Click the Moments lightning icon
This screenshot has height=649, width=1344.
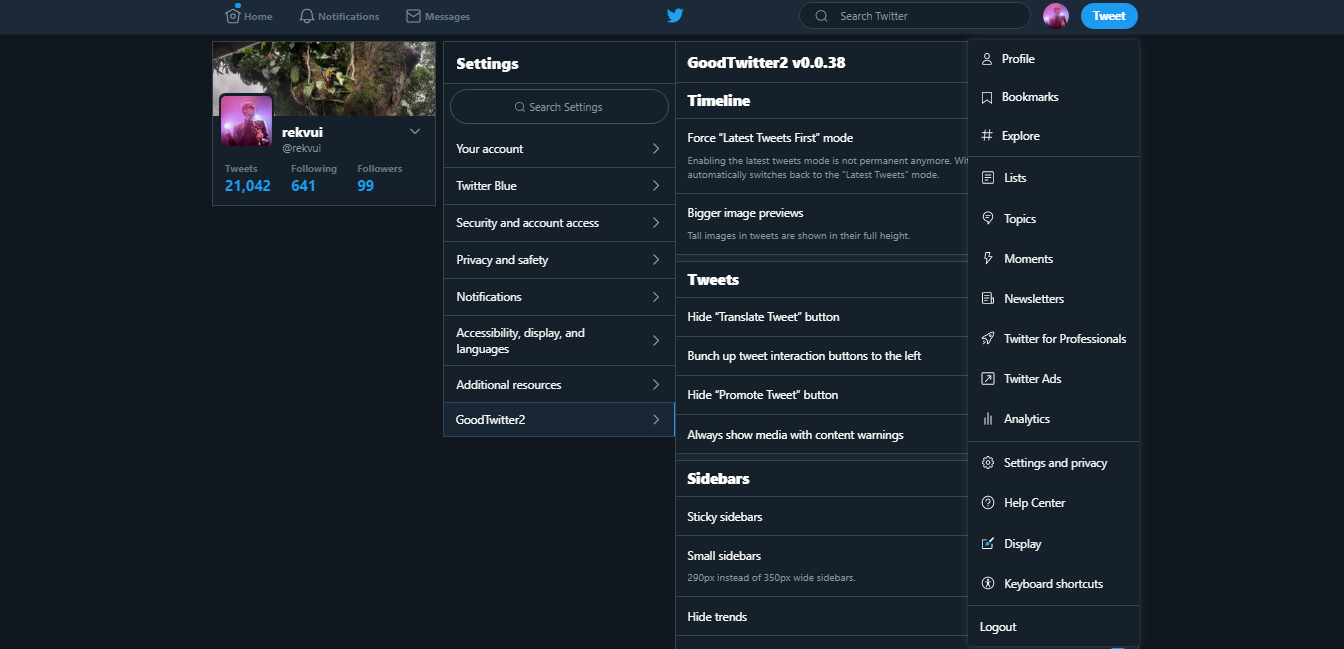(987, 259)
